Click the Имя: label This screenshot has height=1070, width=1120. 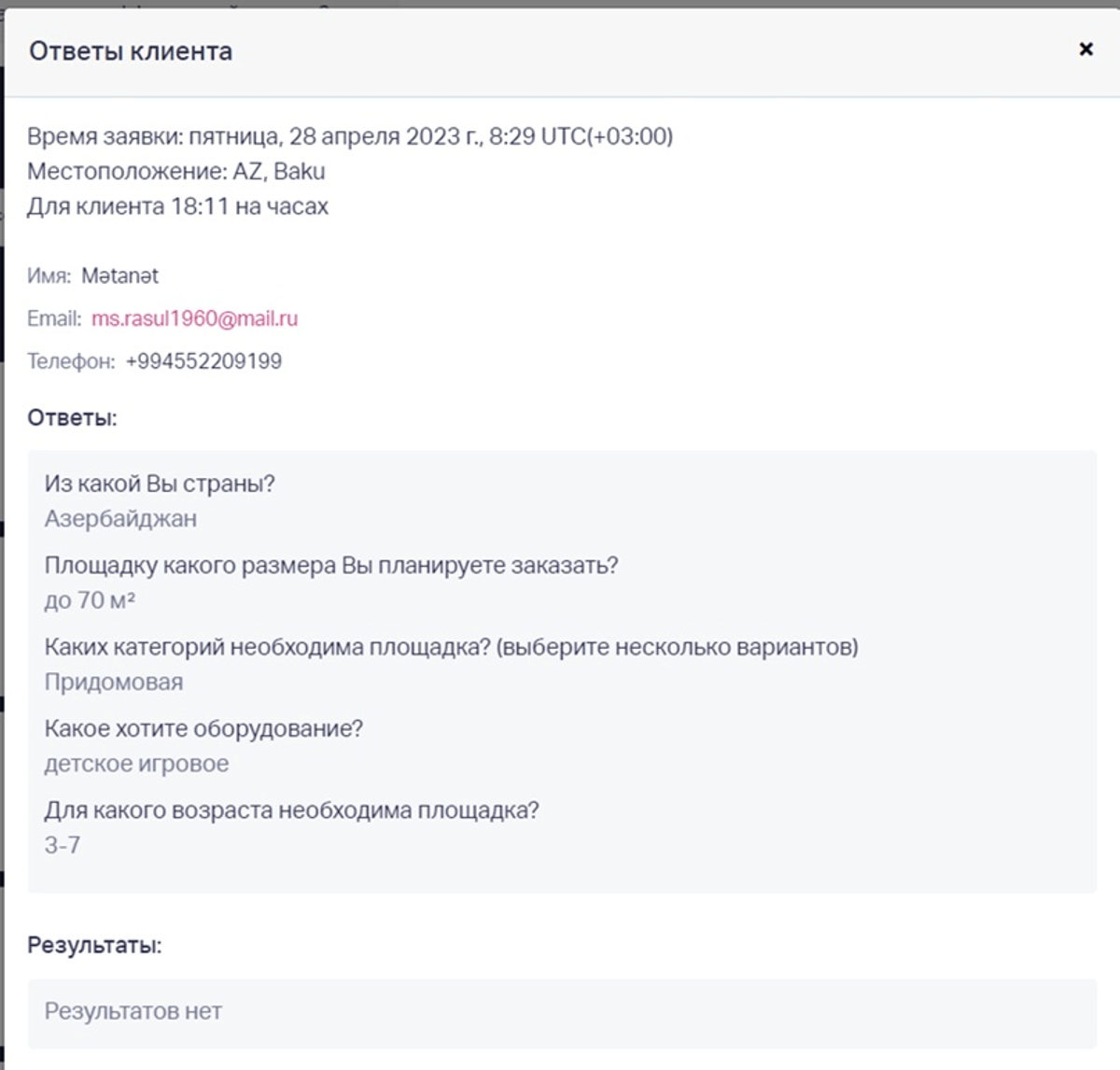click(49, 276)
